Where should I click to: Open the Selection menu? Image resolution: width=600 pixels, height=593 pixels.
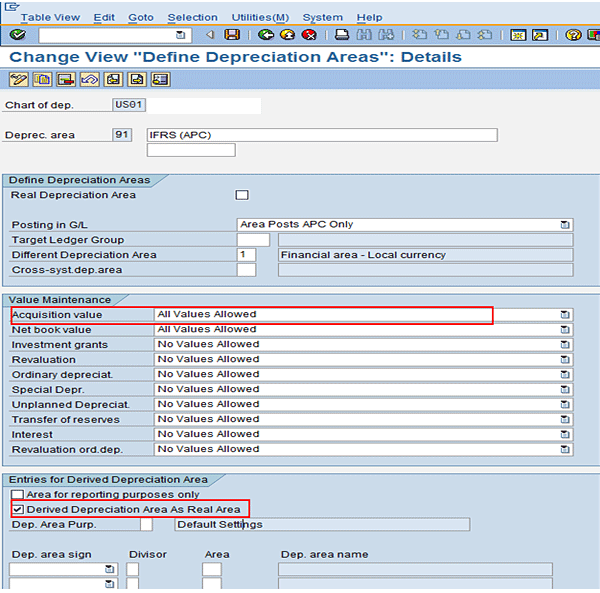pyautogui.click(x=192, y=17)
